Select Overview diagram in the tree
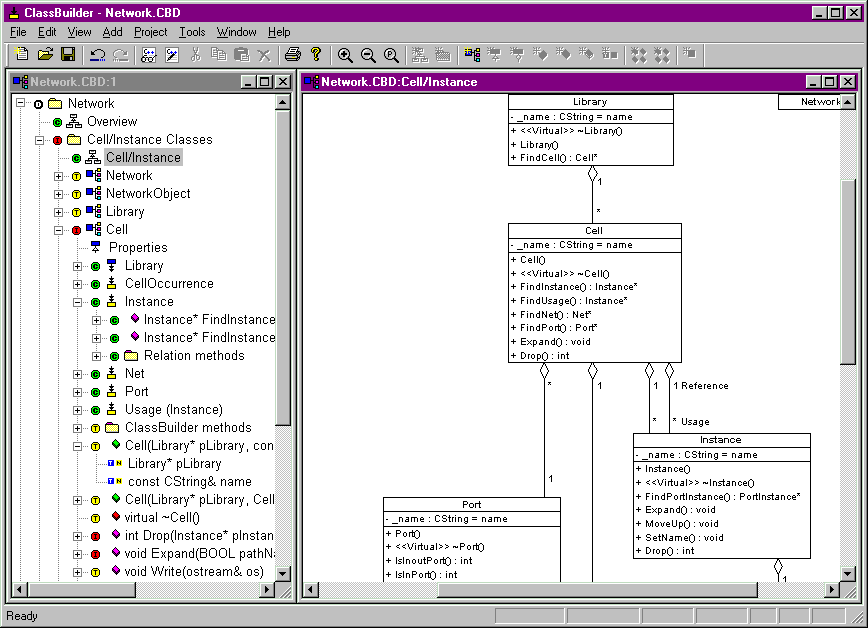 [x=112, y=122]
